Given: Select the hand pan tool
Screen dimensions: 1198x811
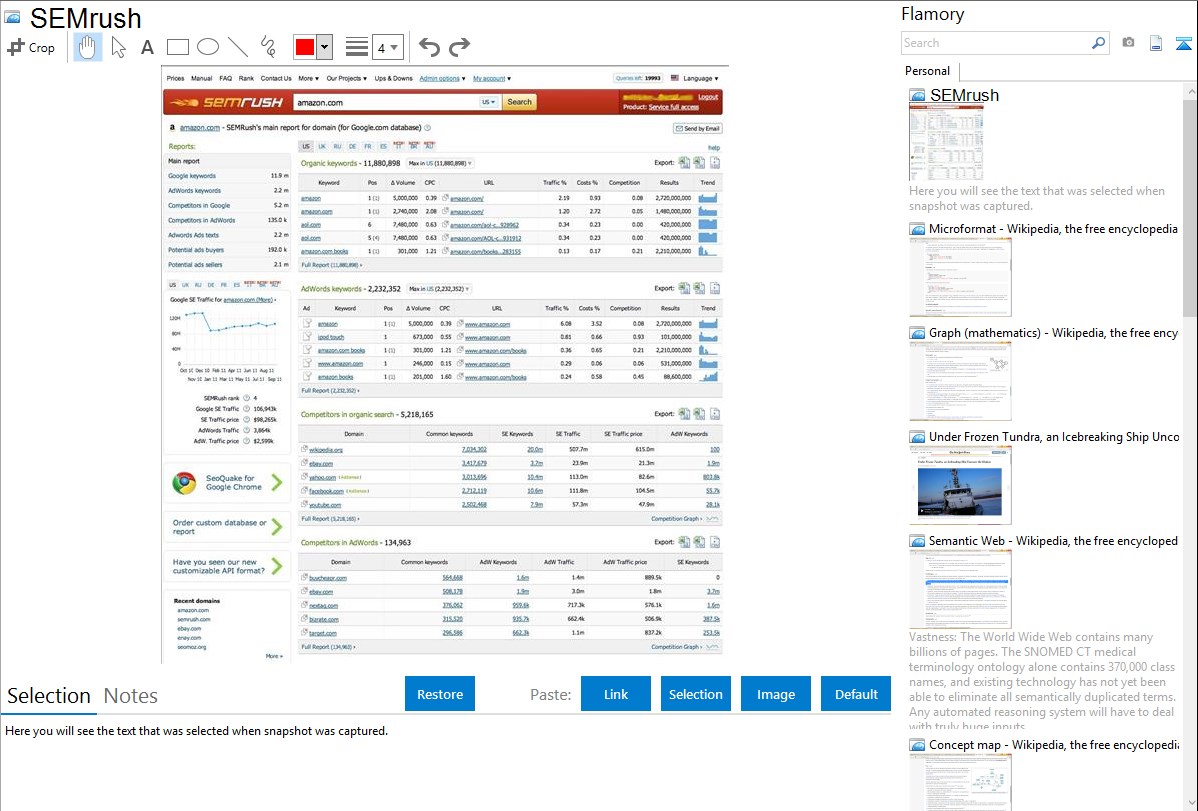Looking at the screenshot, I should (x=88, y=47).
